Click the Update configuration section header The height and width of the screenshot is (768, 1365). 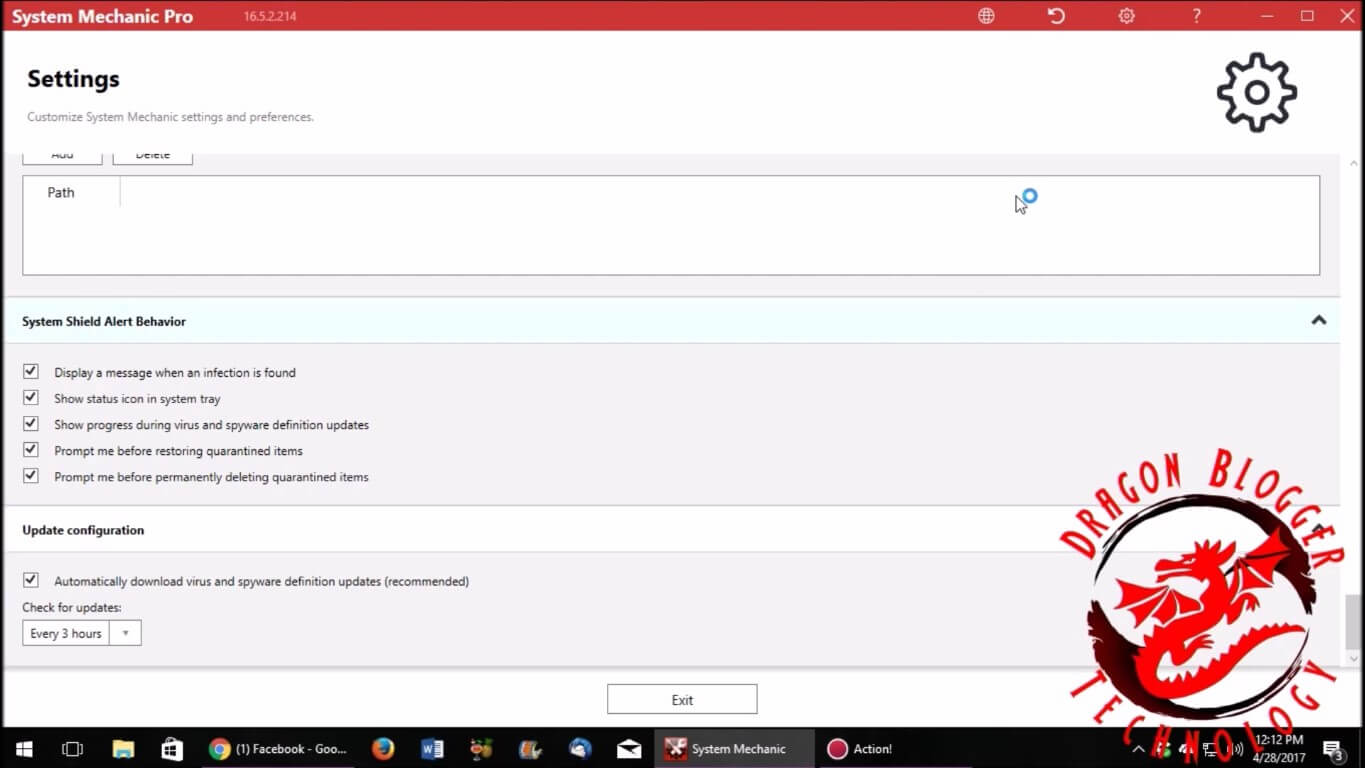coord(83,530)
